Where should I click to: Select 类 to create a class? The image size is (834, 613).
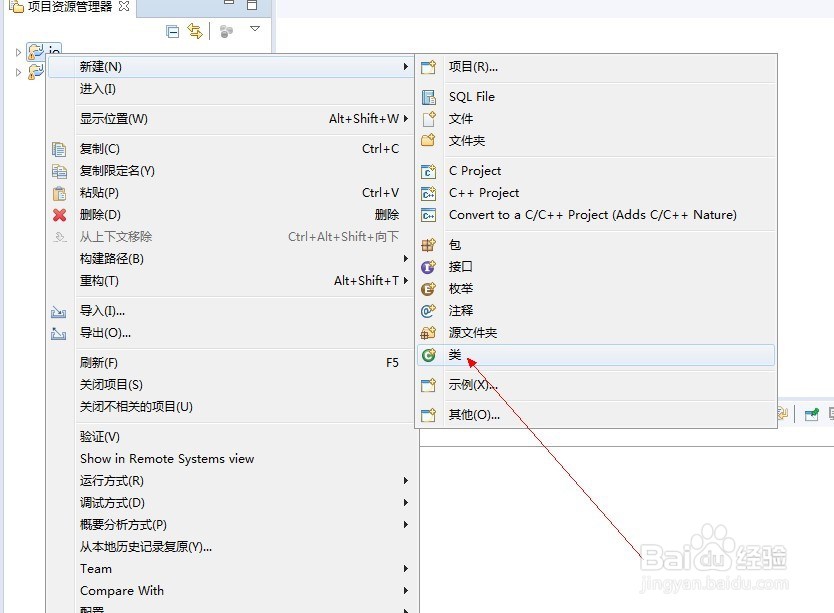click(x=595, y=355)
